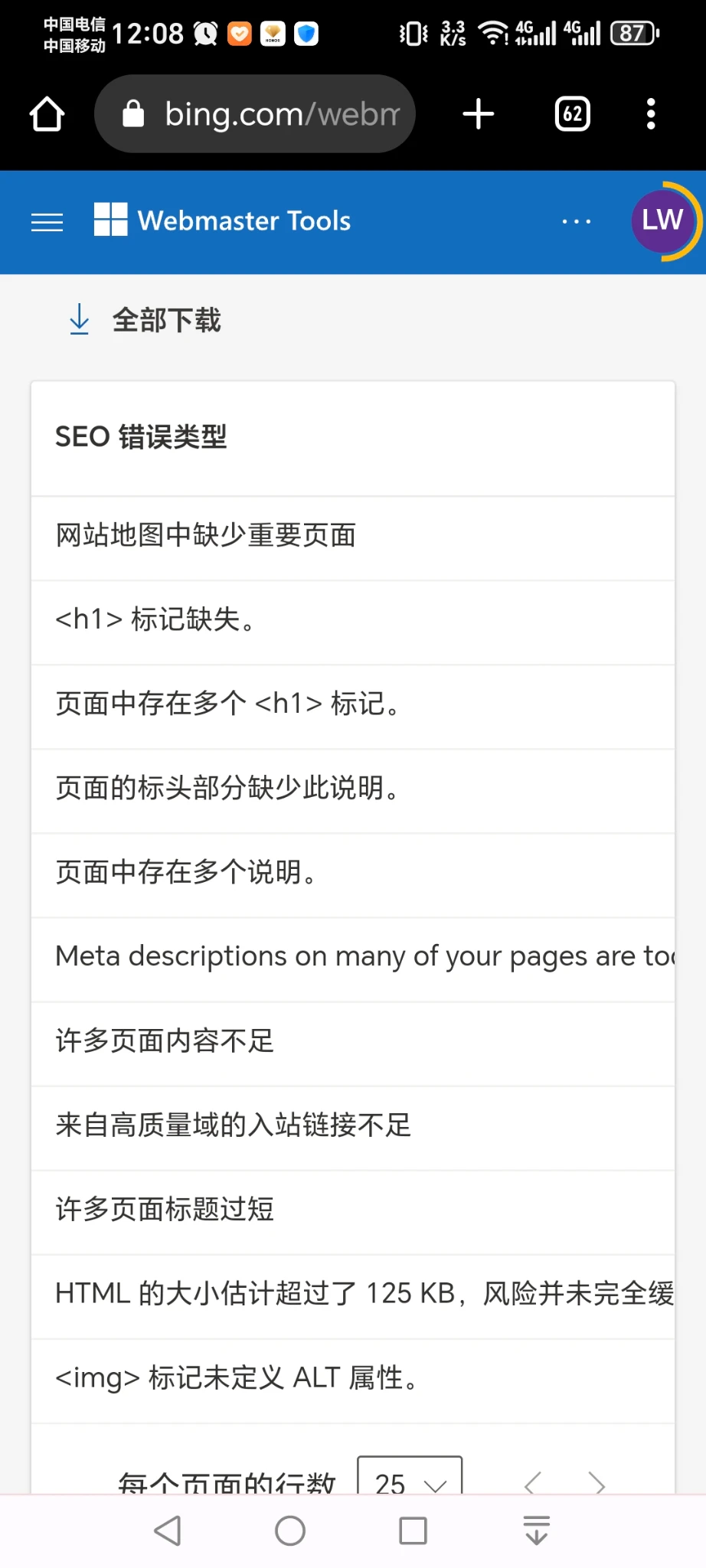The image size is (706, 1568).
Task: Expand the rows-per-page dropdown showing 25
Action: pos(410,1479)
